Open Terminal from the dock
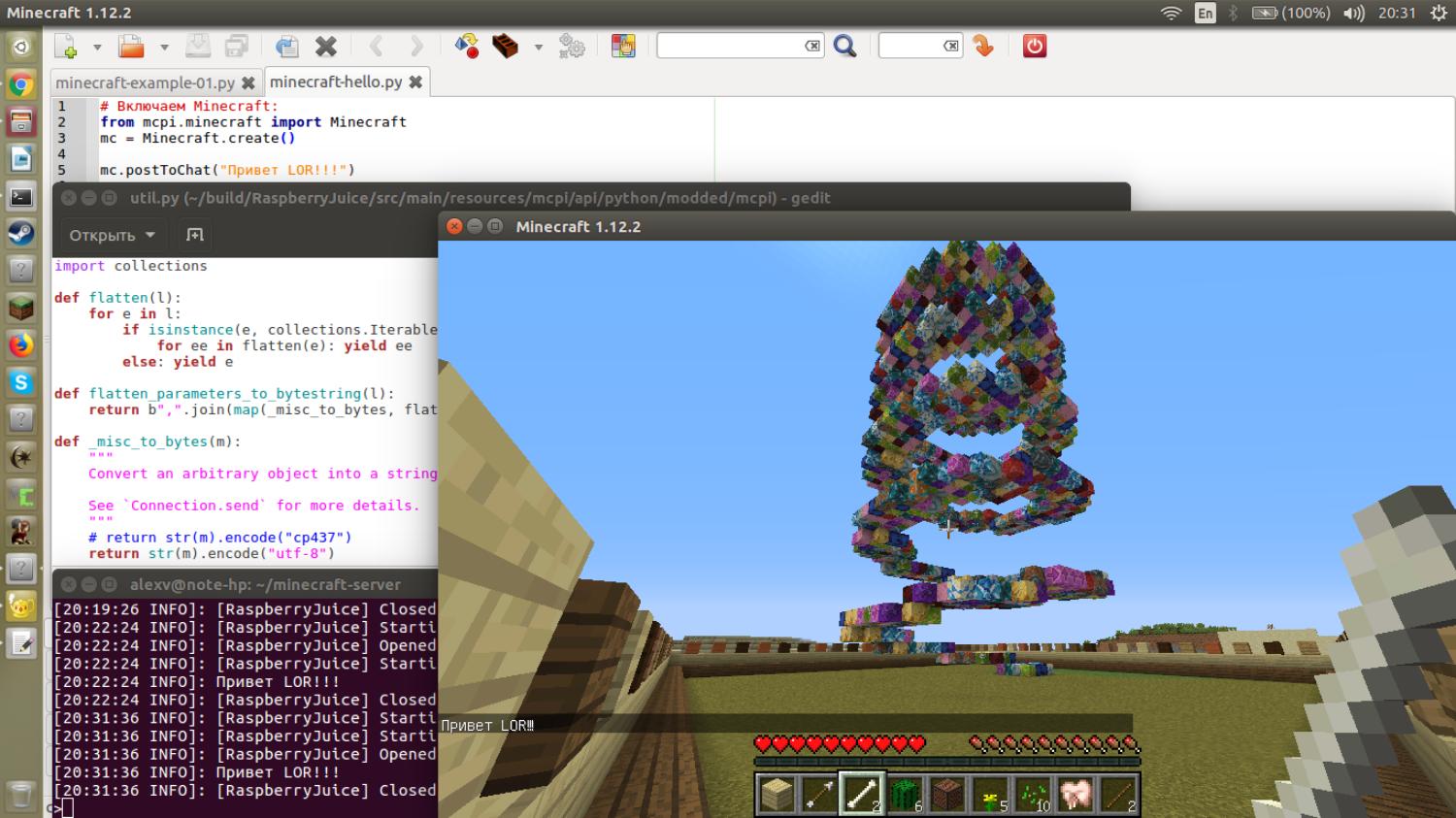Screen dimensions: 1456x818 pyautogui.click(x=21, y=196)
